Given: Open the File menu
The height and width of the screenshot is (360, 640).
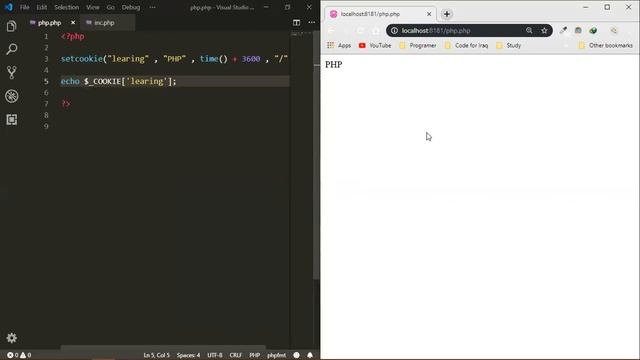Looking at the screenshot, I should click(24, 7).
